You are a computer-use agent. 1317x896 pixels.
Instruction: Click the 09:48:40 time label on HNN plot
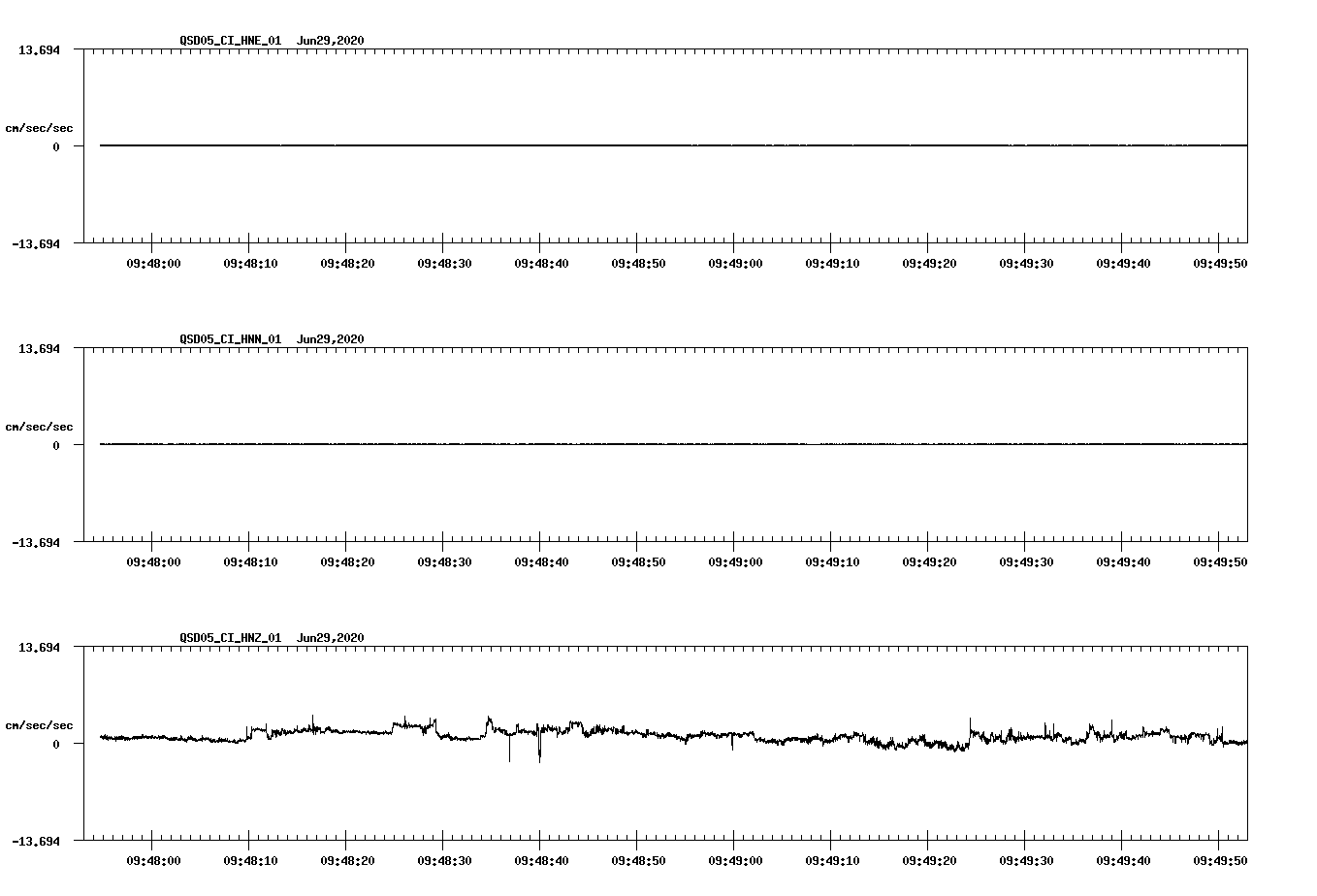(541, 562)
